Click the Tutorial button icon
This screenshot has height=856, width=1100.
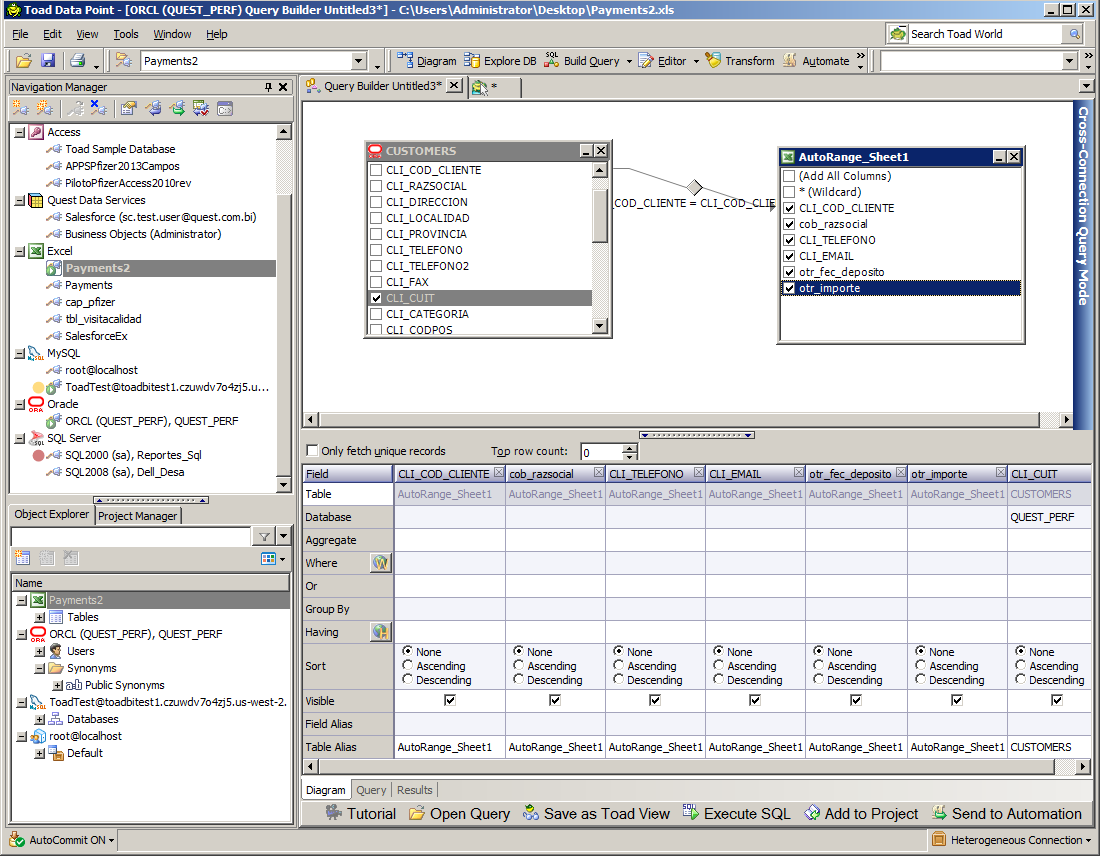click(x=334, y=813)
